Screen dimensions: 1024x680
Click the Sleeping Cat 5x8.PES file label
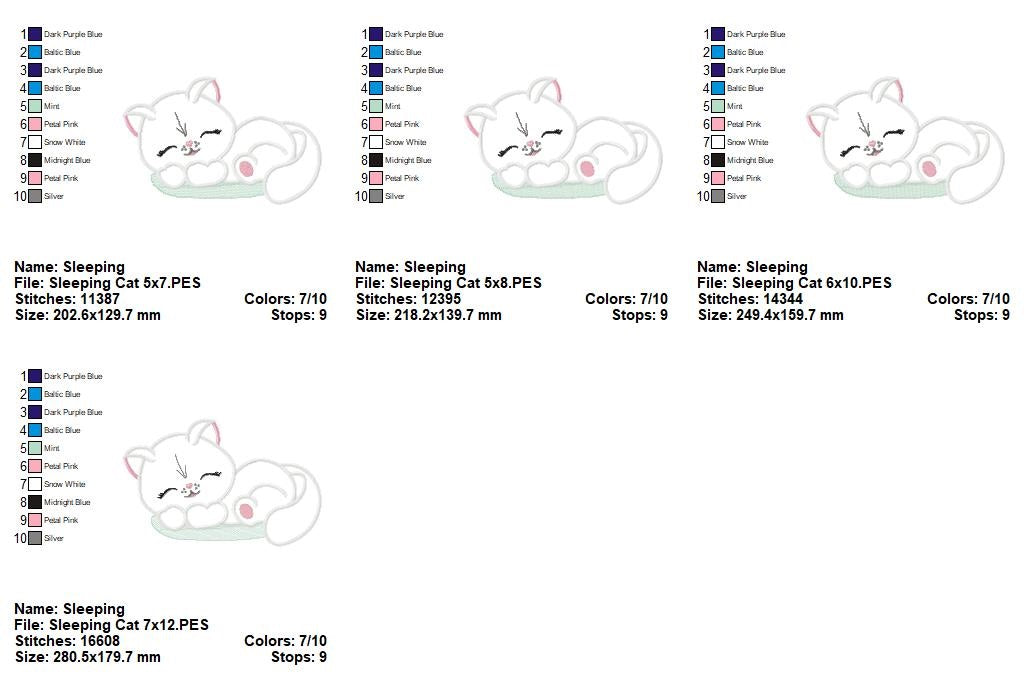(448, 282)
